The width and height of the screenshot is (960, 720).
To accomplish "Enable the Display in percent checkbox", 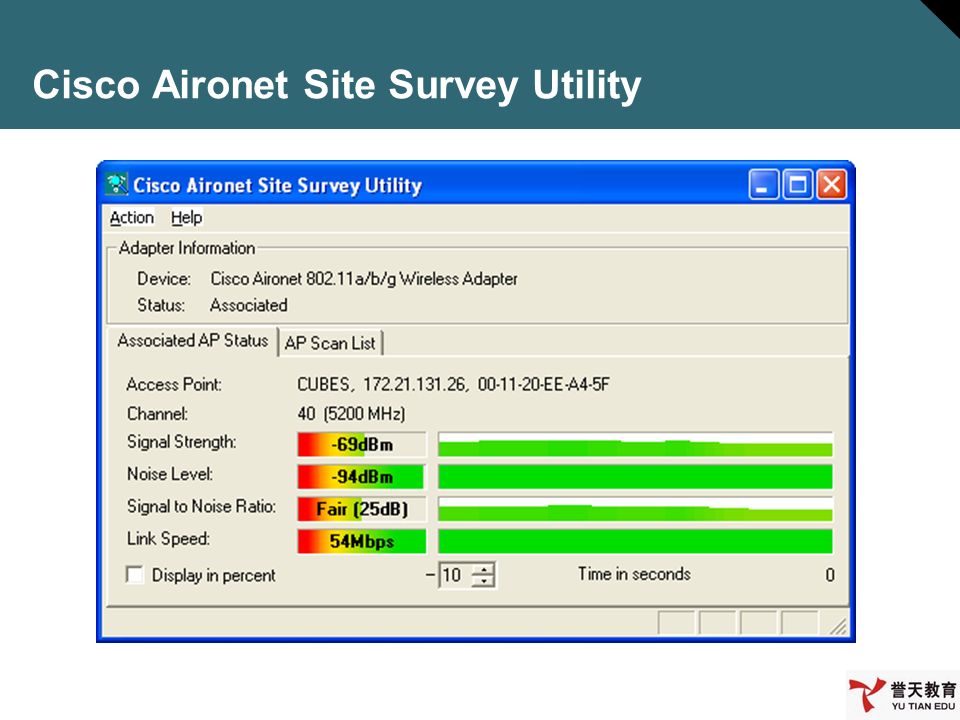I will 134,575.
